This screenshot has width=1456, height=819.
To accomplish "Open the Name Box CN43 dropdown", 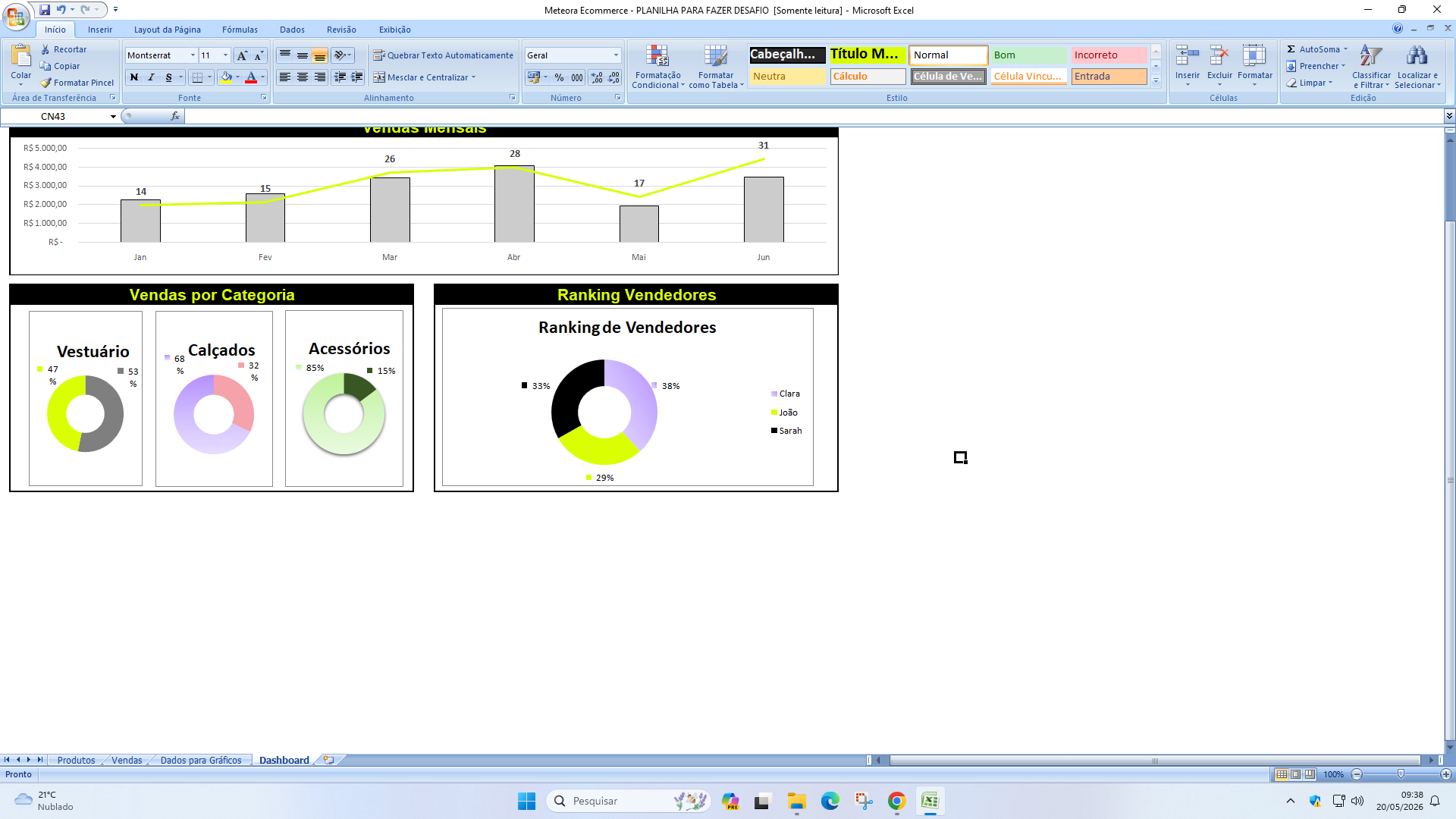I will click(113, 117).
